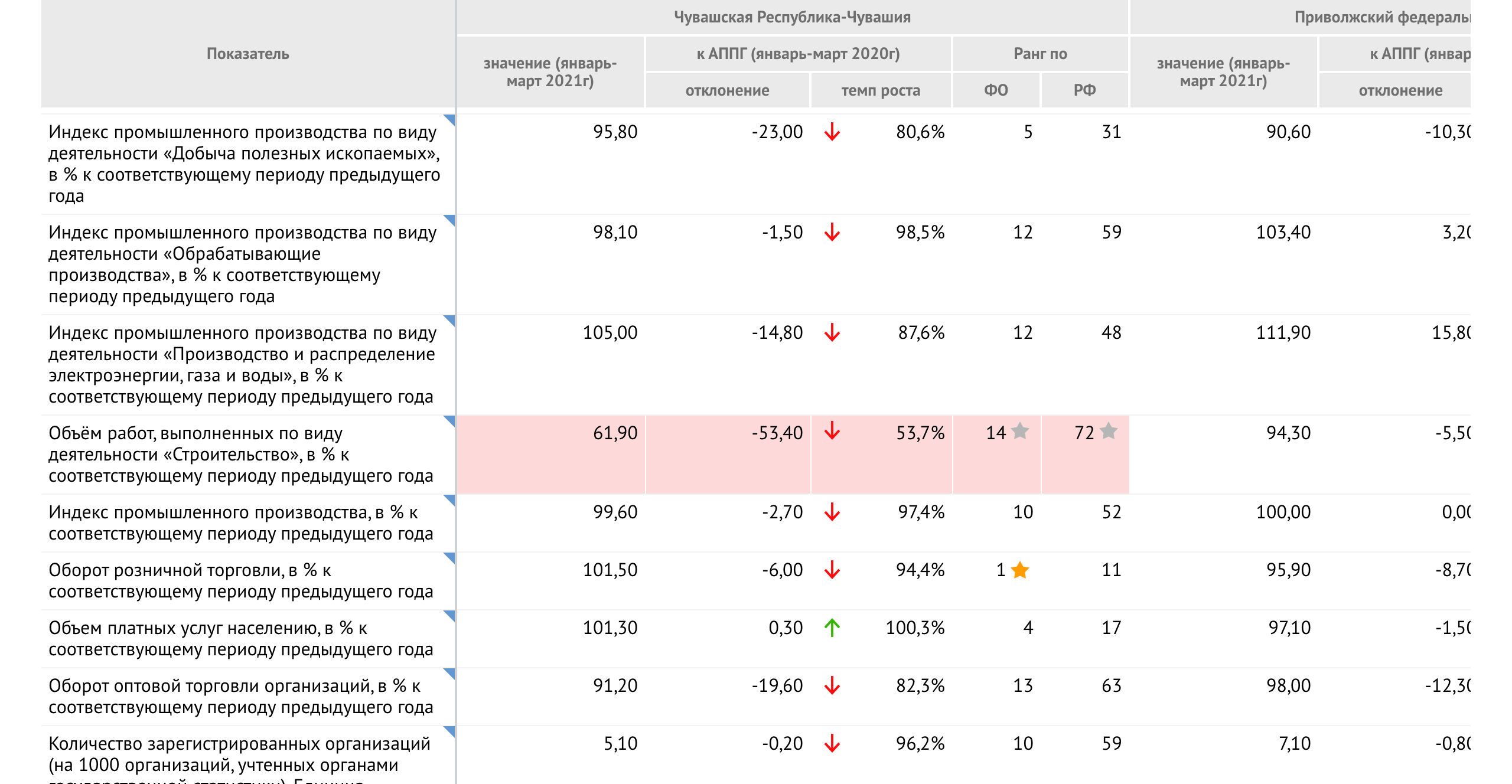Click РФ rank 31 cell

pyautogui.click(x=1085, y=164)
